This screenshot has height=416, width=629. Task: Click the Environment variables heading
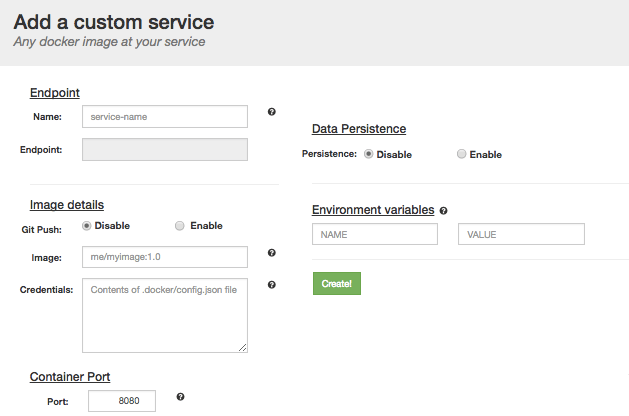tap(373, 210)
